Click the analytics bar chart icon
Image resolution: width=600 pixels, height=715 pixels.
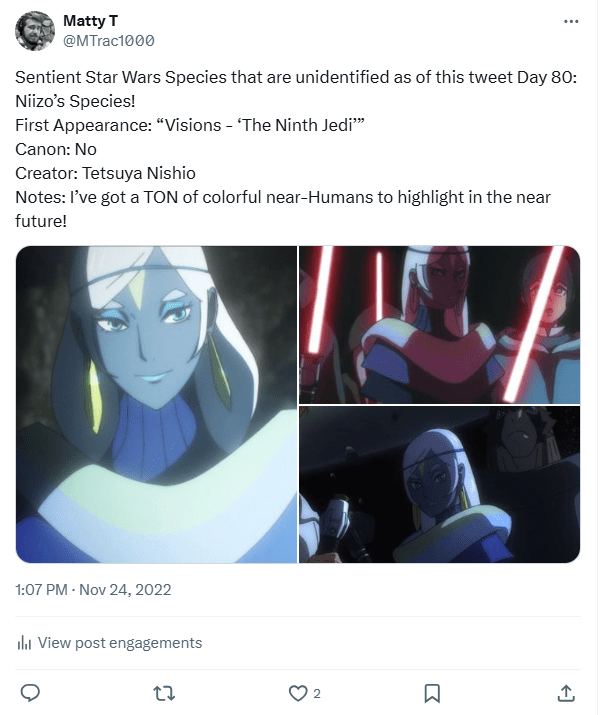(24, 643)
